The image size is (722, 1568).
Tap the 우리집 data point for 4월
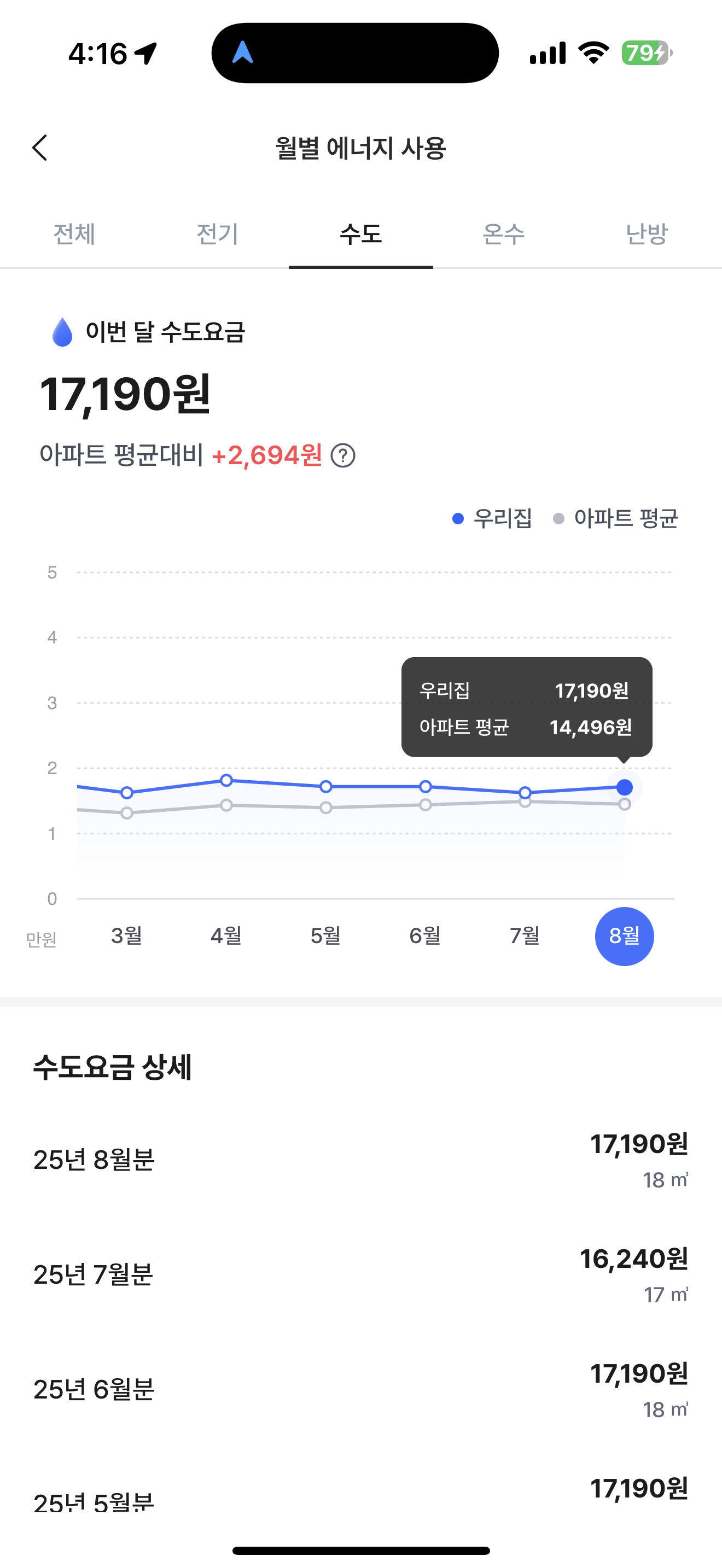[x=226, y=780]
